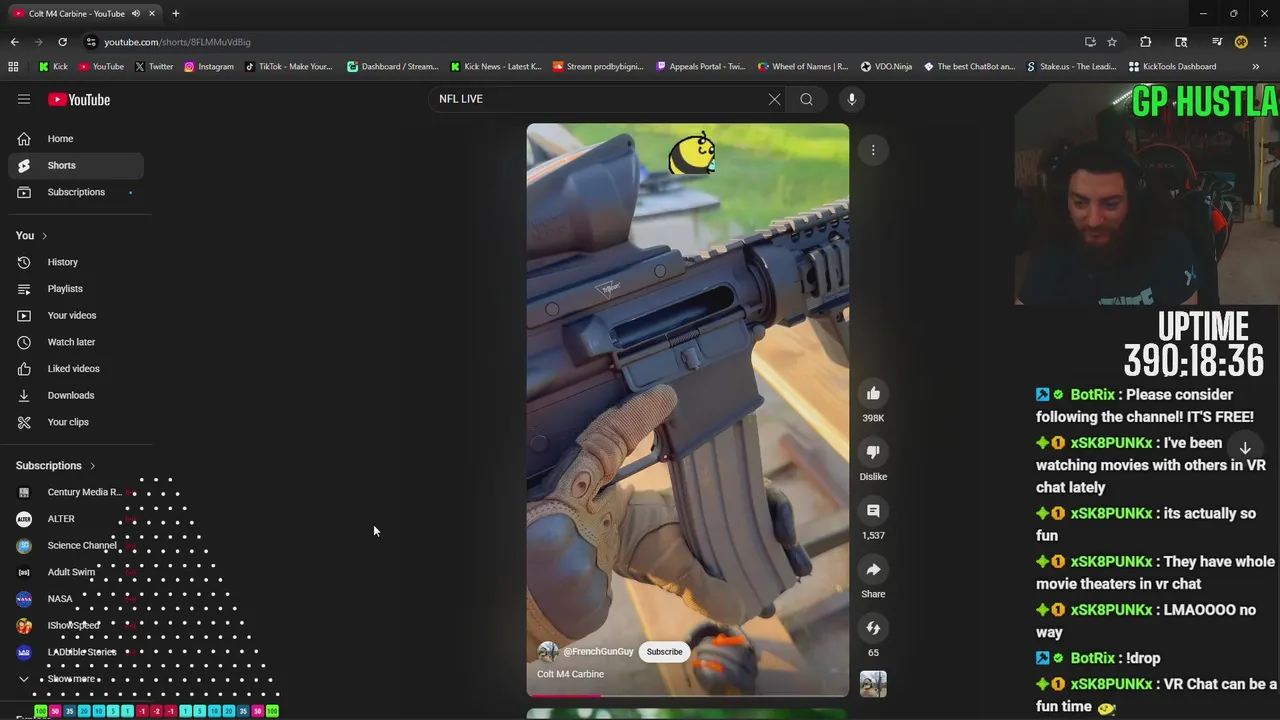This screenshot has height=720, width=1280.
Task: Open the Instagram bookmark
Action: pyautogui.click(x=208, y=67)
